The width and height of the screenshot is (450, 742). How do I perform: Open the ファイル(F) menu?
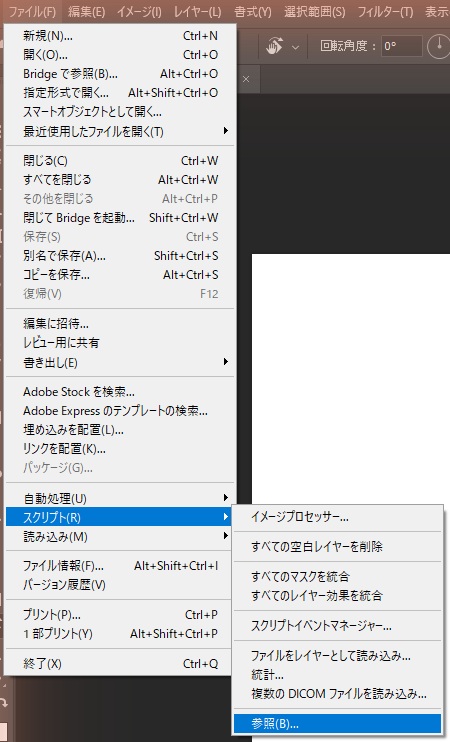click(x=32, y=11)
